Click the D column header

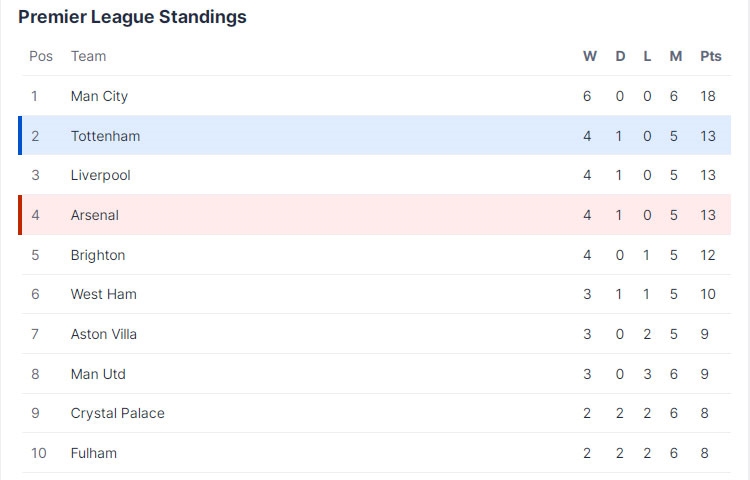620,56
